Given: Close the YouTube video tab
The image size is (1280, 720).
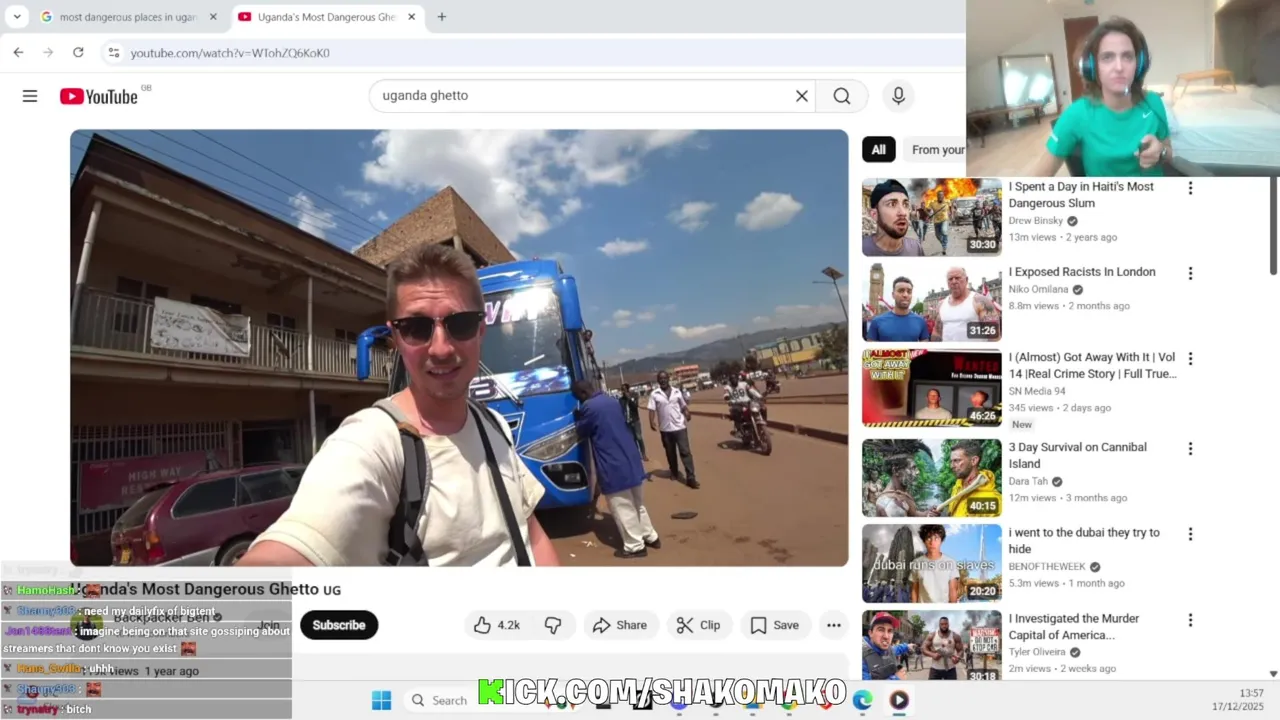Looking at the screenshot, I should pyautogui.click(x=411, y=17).
